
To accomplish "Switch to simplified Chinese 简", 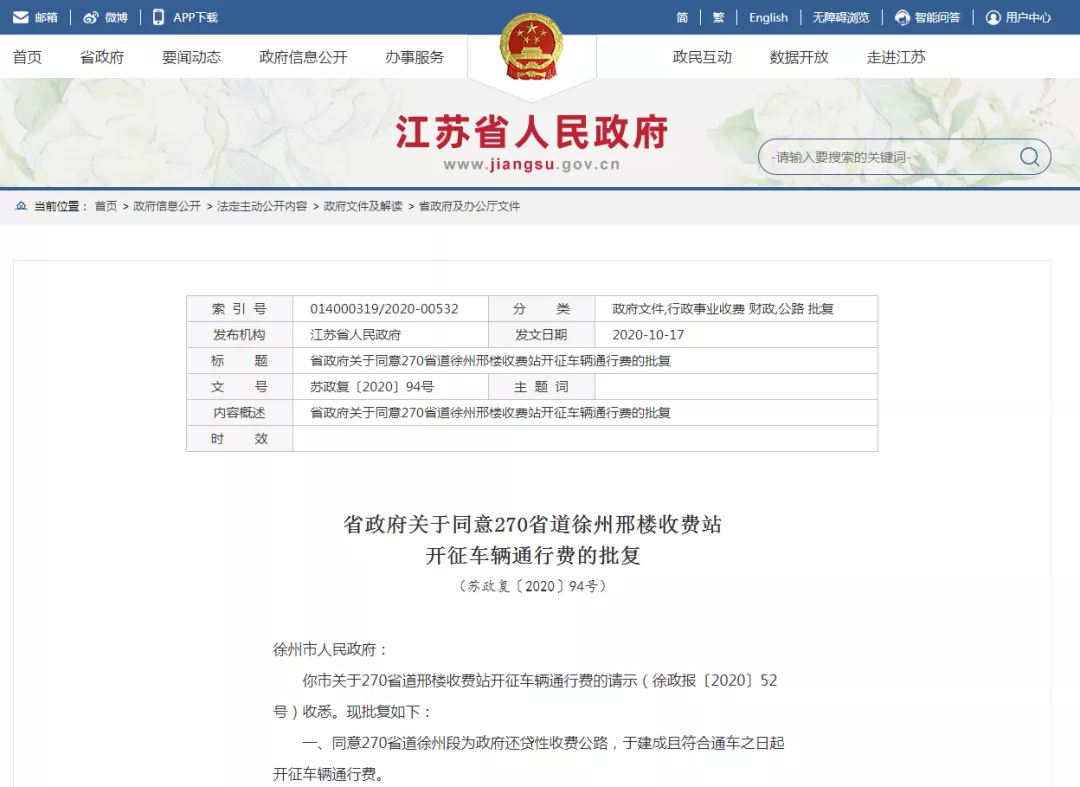I will [x=682, y=17].
